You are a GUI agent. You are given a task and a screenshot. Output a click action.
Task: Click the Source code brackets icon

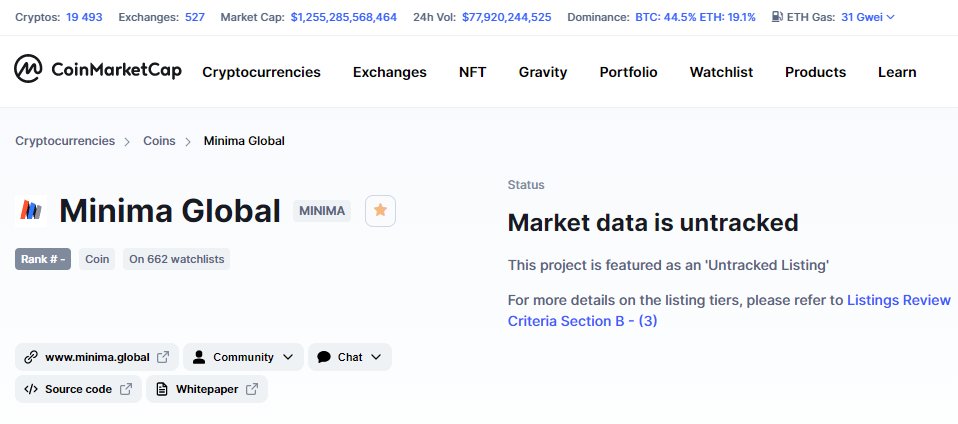31,389
